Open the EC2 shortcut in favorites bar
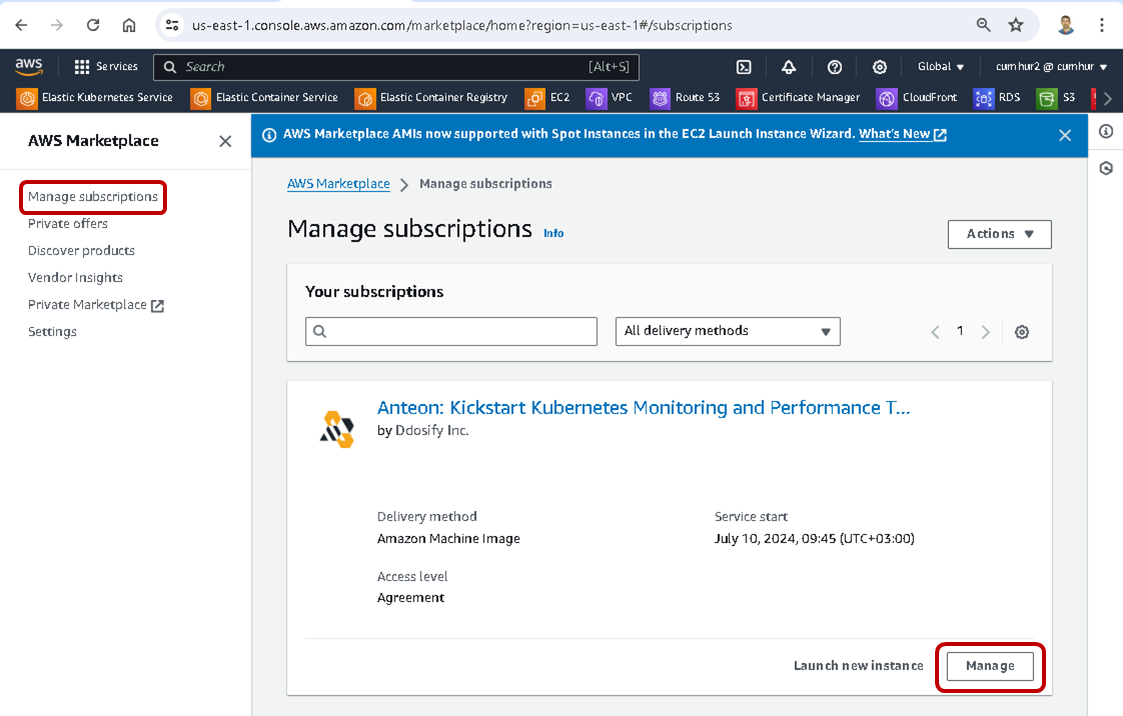 [x=549, y=98]
